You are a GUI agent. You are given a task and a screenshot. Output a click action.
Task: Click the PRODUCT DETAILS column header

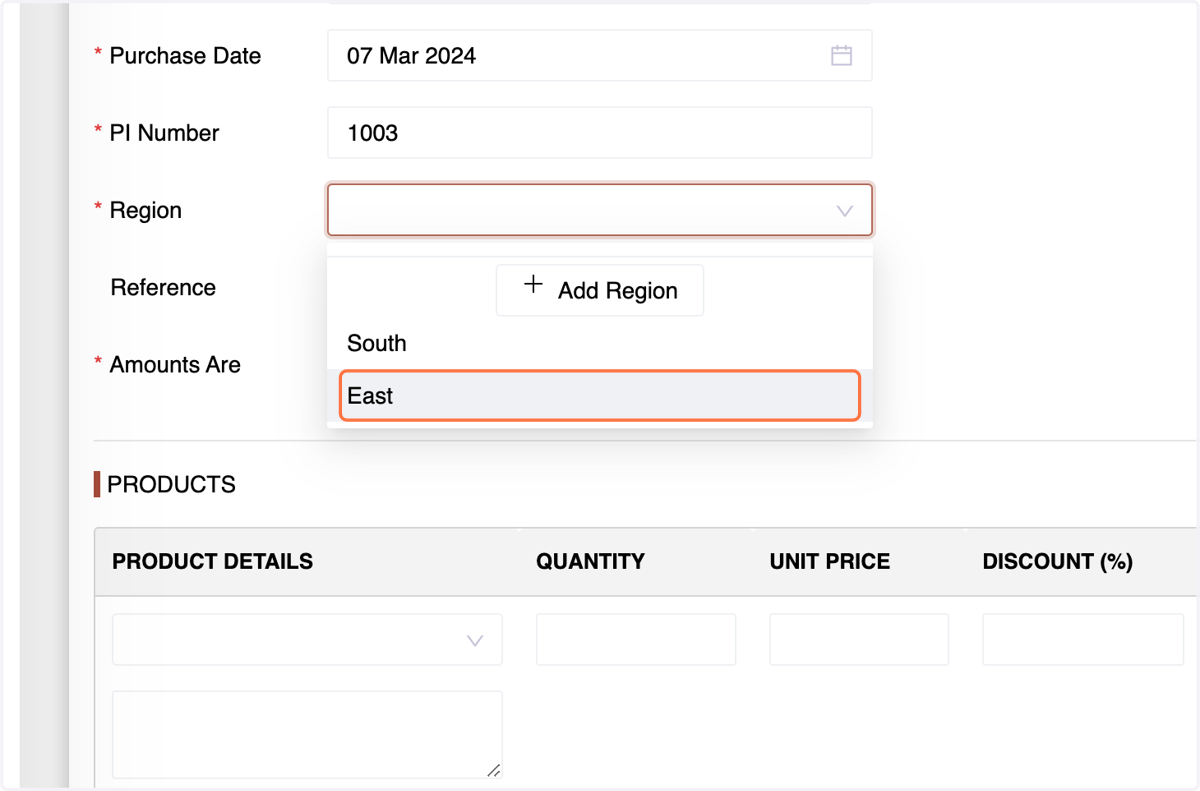tap(212, 562)
